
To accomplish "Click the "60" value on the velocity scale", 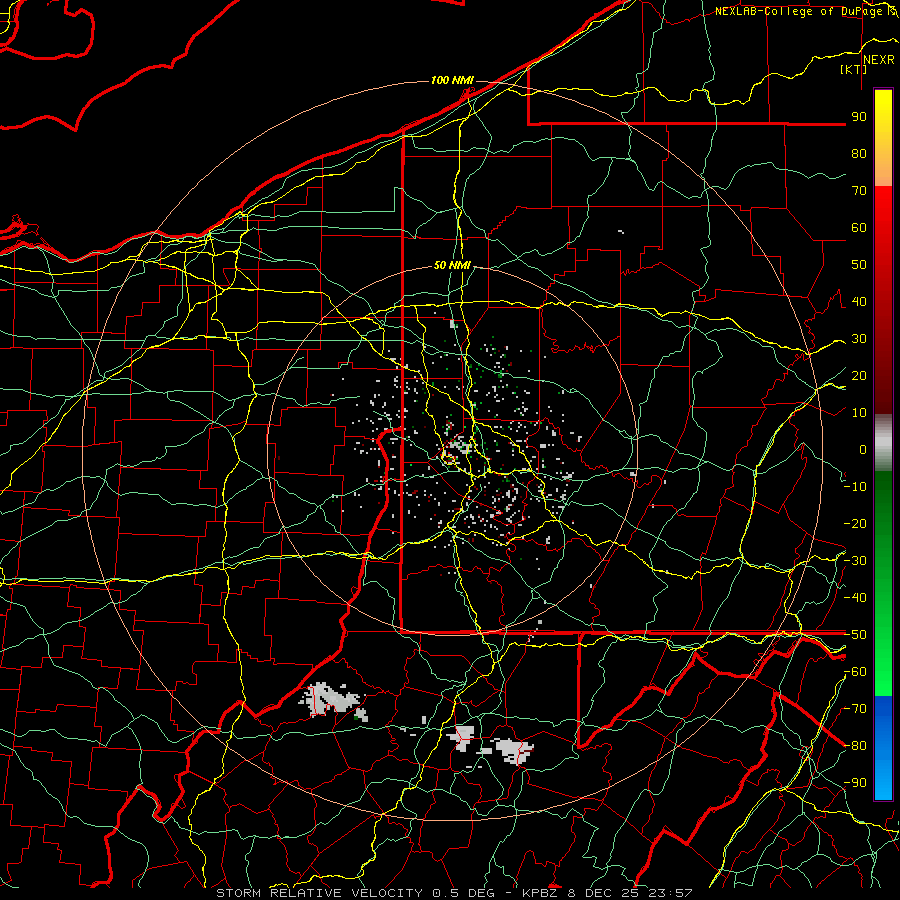I will click(x=859, y=227).
